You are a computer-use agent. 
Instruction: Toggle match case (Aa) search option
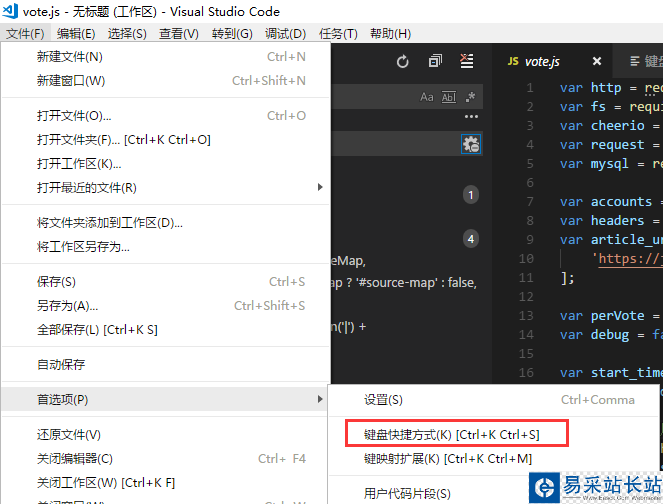pyautogui.click(x=427, y=97)
